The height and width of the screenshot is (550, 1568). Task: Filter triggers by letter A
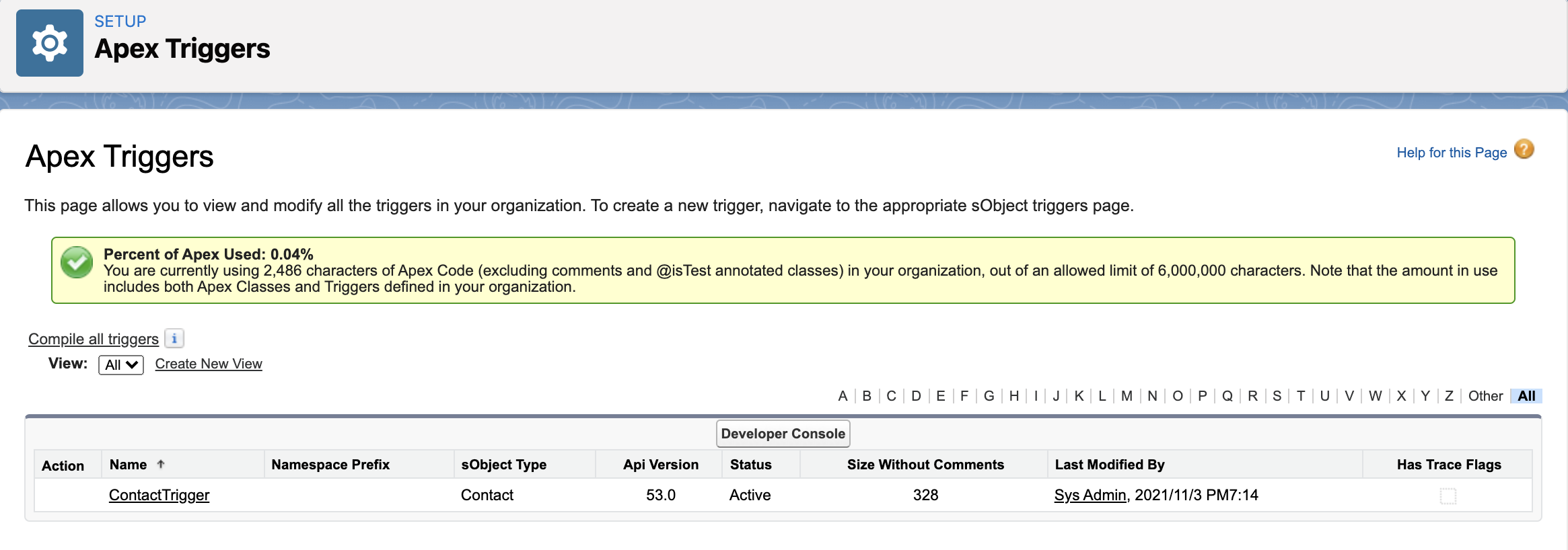(x=843, y=396)
